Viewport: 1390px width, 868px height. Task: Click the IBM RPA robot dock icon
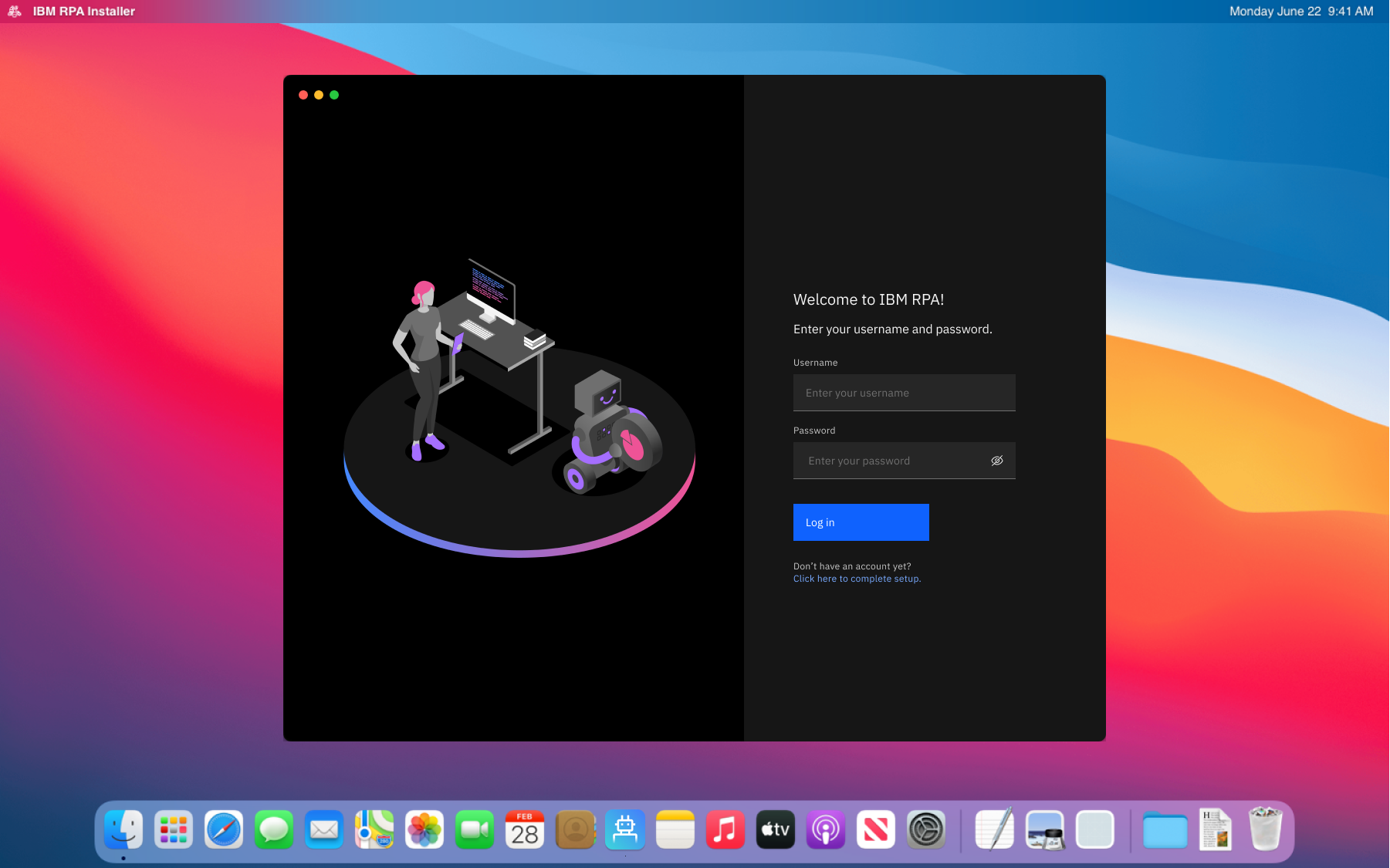point(625,830)
